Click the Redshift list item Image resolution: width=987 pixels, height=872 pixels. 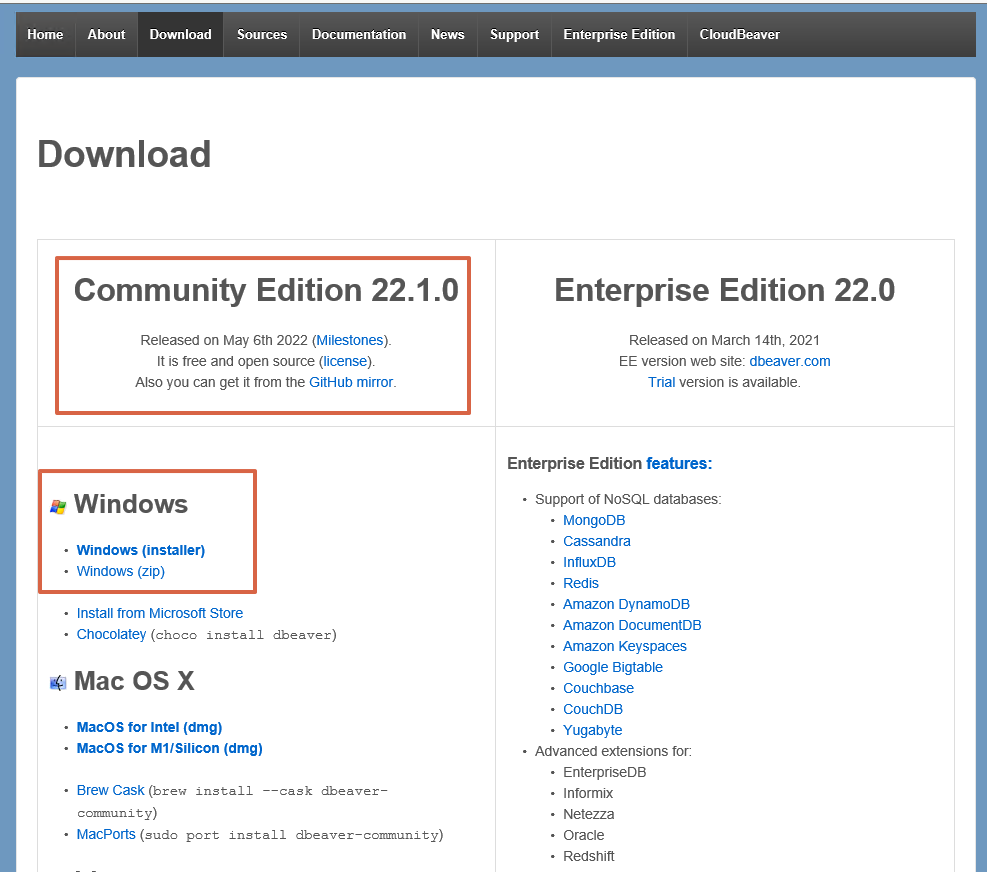589,856
